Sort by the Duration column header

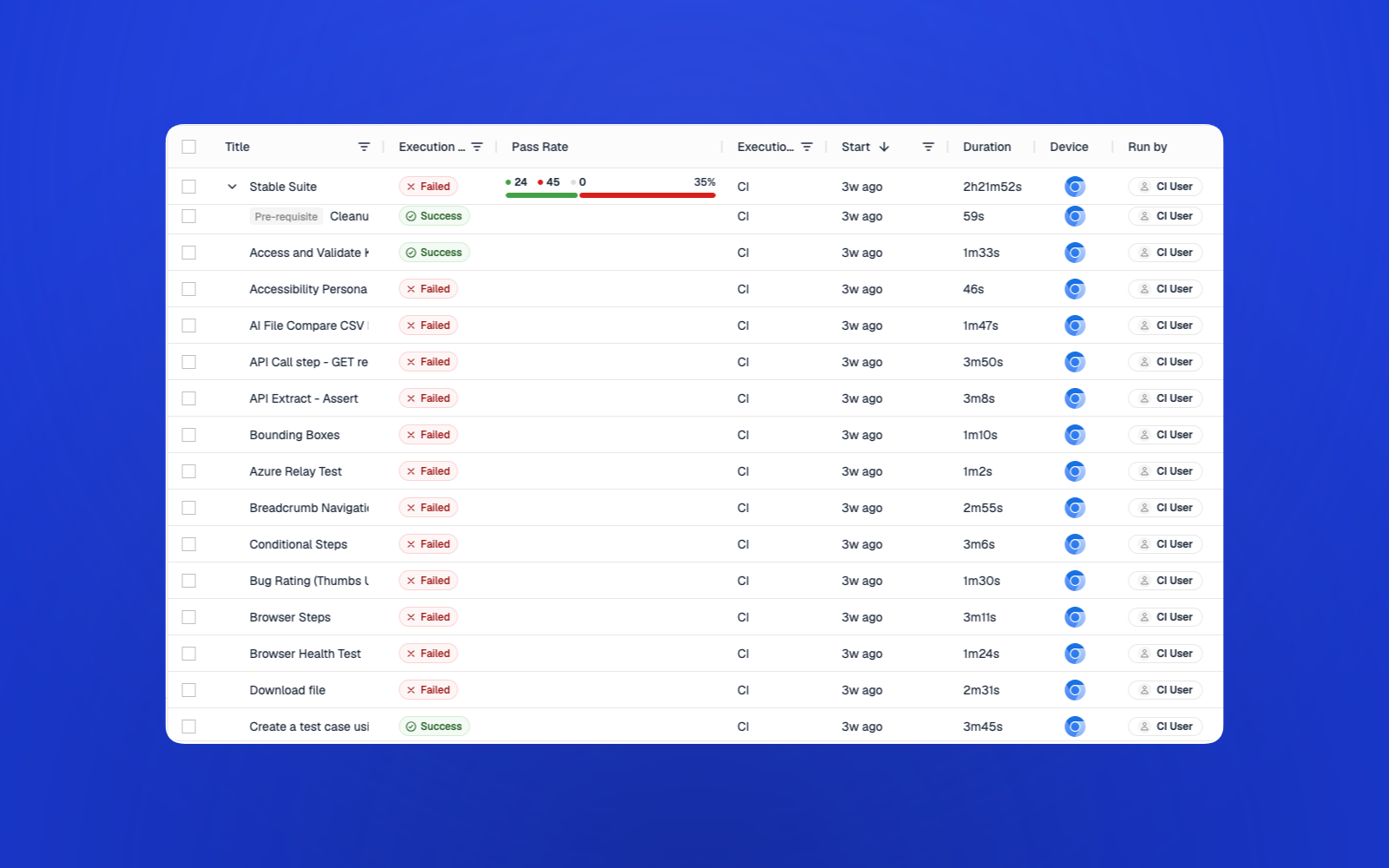(x=987, y=147)
